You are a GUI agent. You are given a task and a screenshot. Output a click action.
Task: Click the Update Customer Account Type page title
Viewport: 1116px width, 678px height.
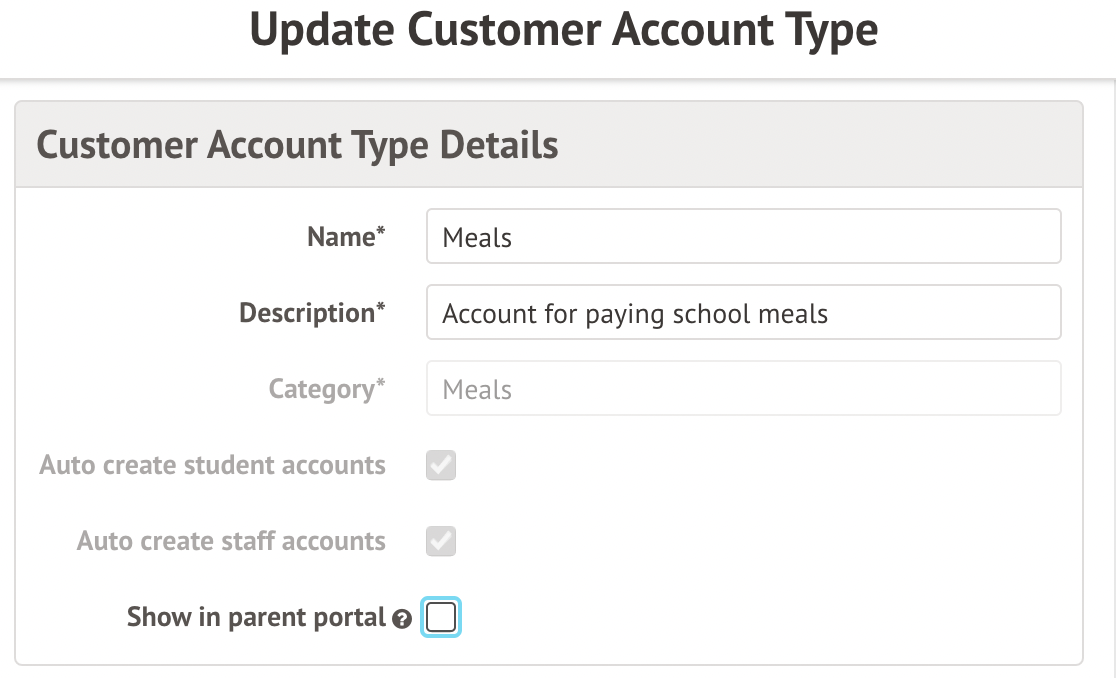pyautogui.click(x=563, y=31)
